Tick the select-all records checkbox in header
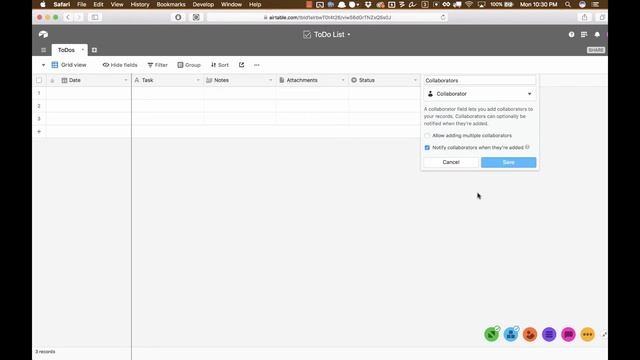Image resolution: width=640 pixels, height=360 pixels. 39,80
